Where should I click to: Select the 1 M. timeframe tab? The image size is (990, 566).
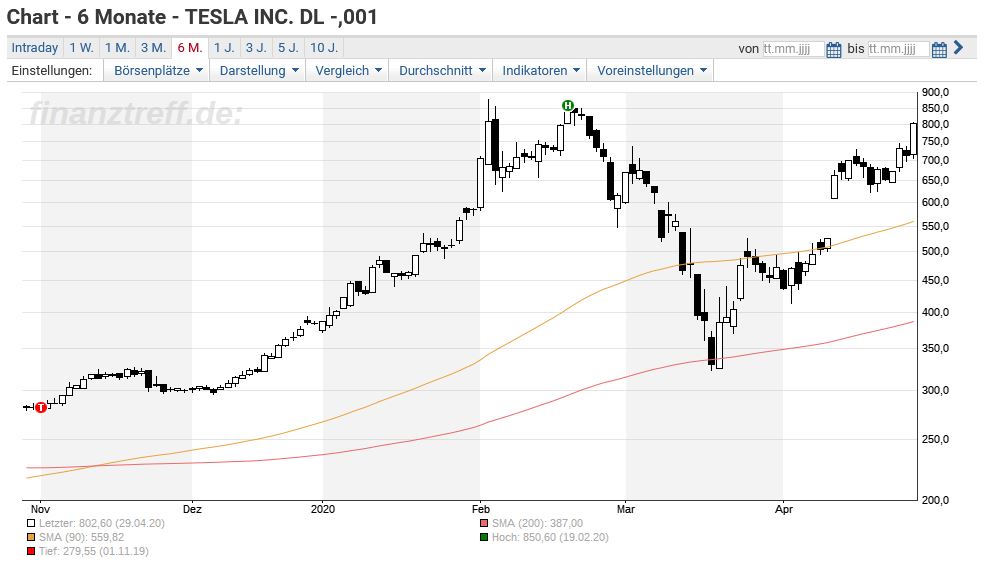click(x=117, y=48)
